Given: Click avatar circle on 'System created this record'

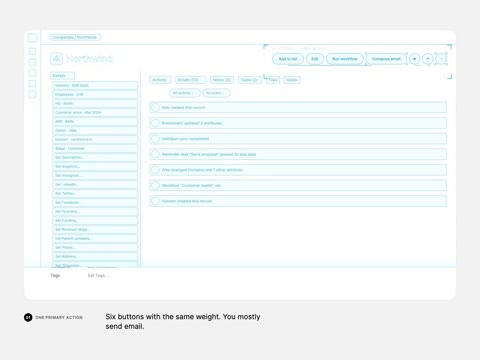Looking at the screenshot, I should [155, 201].
